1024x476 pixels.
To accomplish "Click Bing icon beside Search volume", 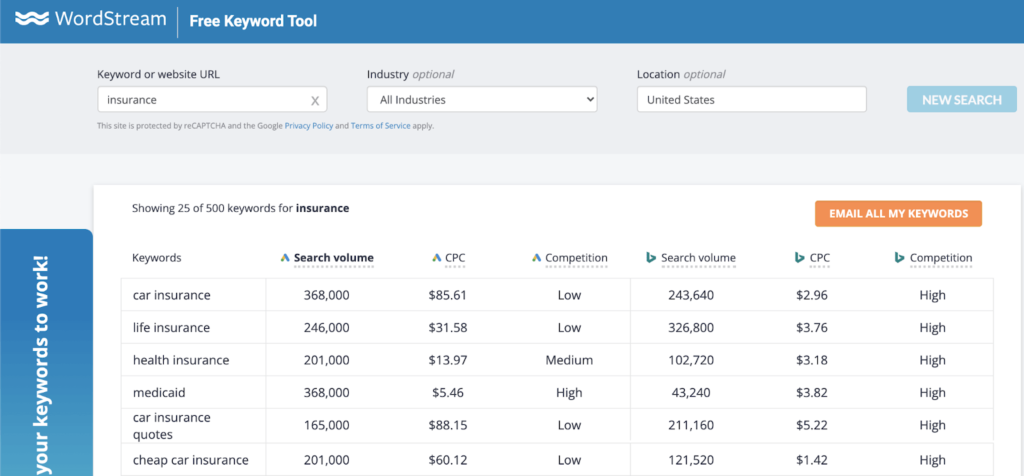I will pyautogui.click(x=651, y=258).
